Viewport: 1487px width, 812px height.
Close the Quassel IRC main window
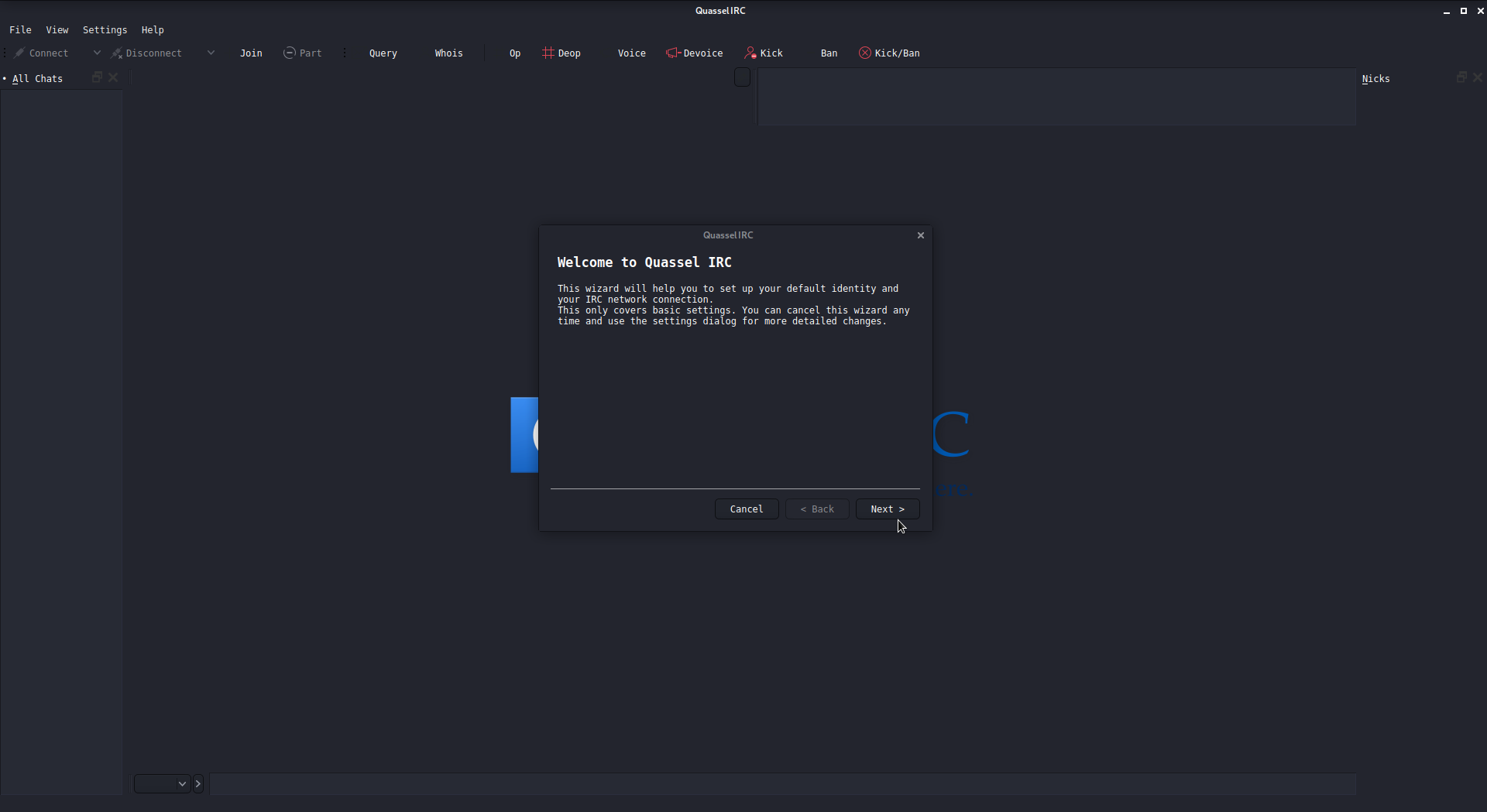click(1480, 11)
